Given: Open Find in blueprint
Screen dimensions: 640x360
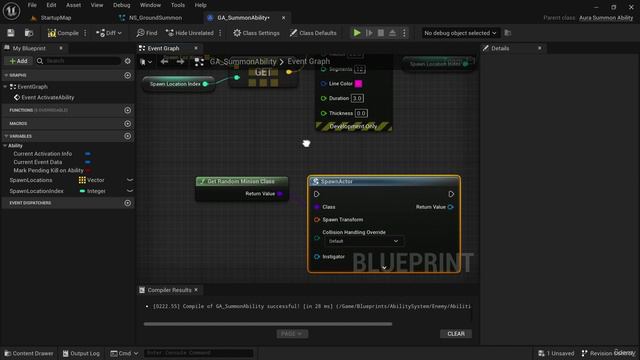Looking at the screenshot, I should pyautogui.click(x=147, y=33).
